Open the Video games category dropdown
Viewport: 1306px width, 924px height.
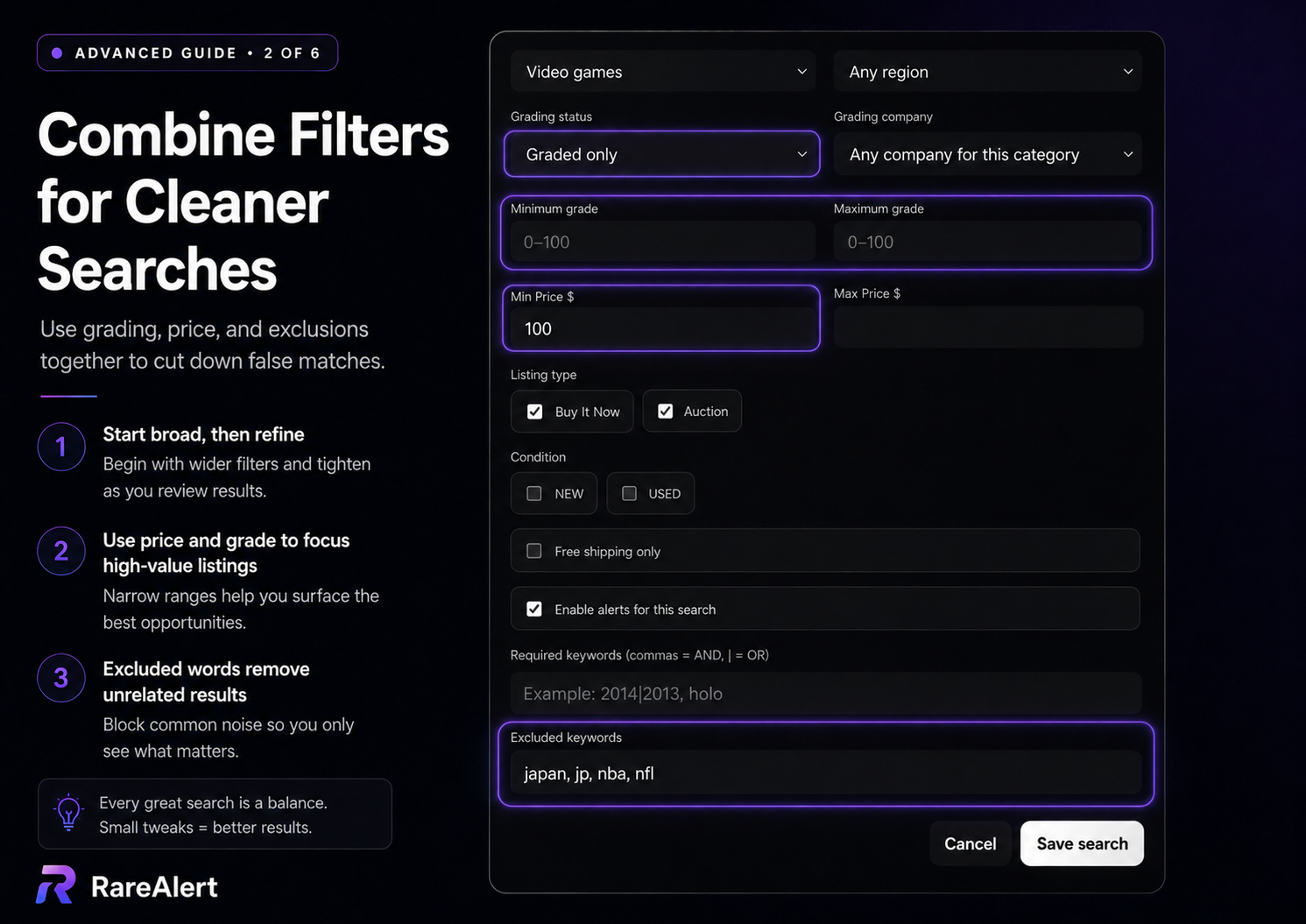663,72
